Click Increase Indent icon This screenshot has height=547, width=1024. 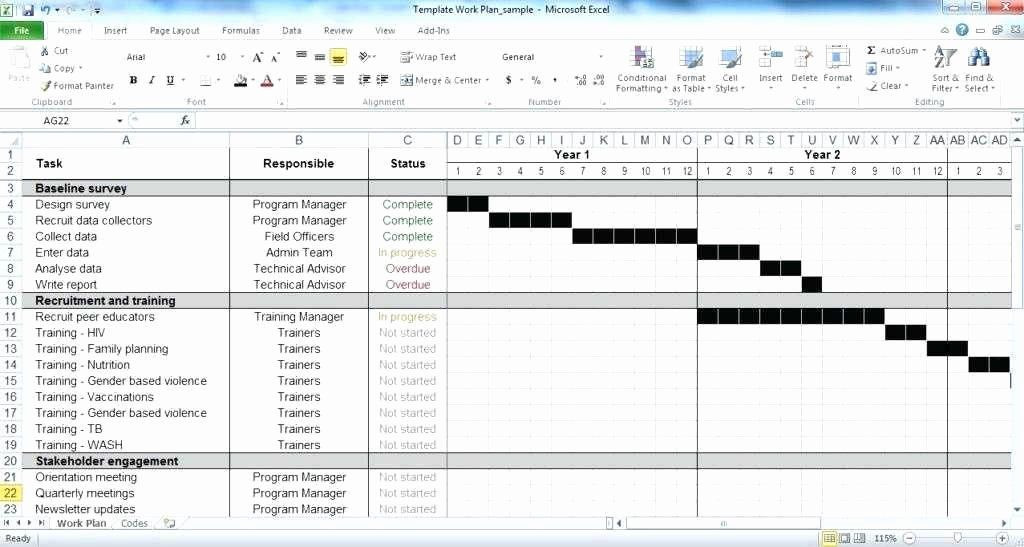coord(383,80)
